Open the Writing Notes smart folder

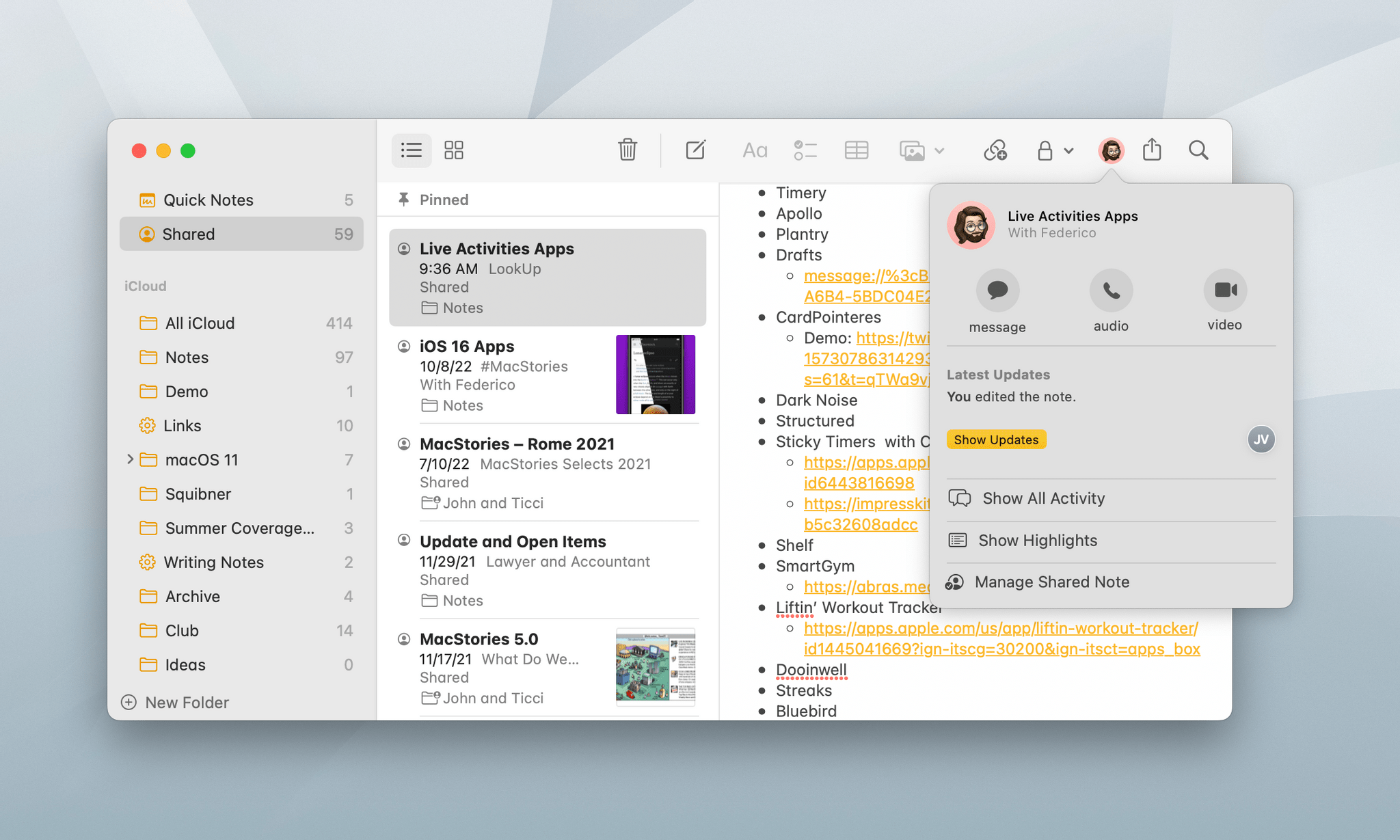point(241,562)
